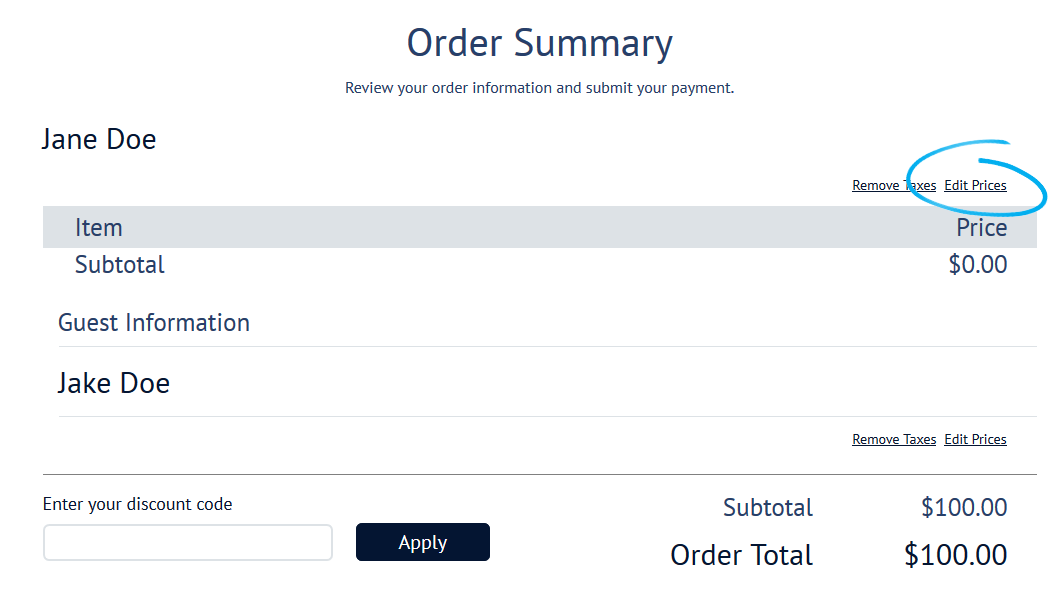Select the Guest Information section label
This screenshot has height=602, width=1063.
tap(153, 322)
